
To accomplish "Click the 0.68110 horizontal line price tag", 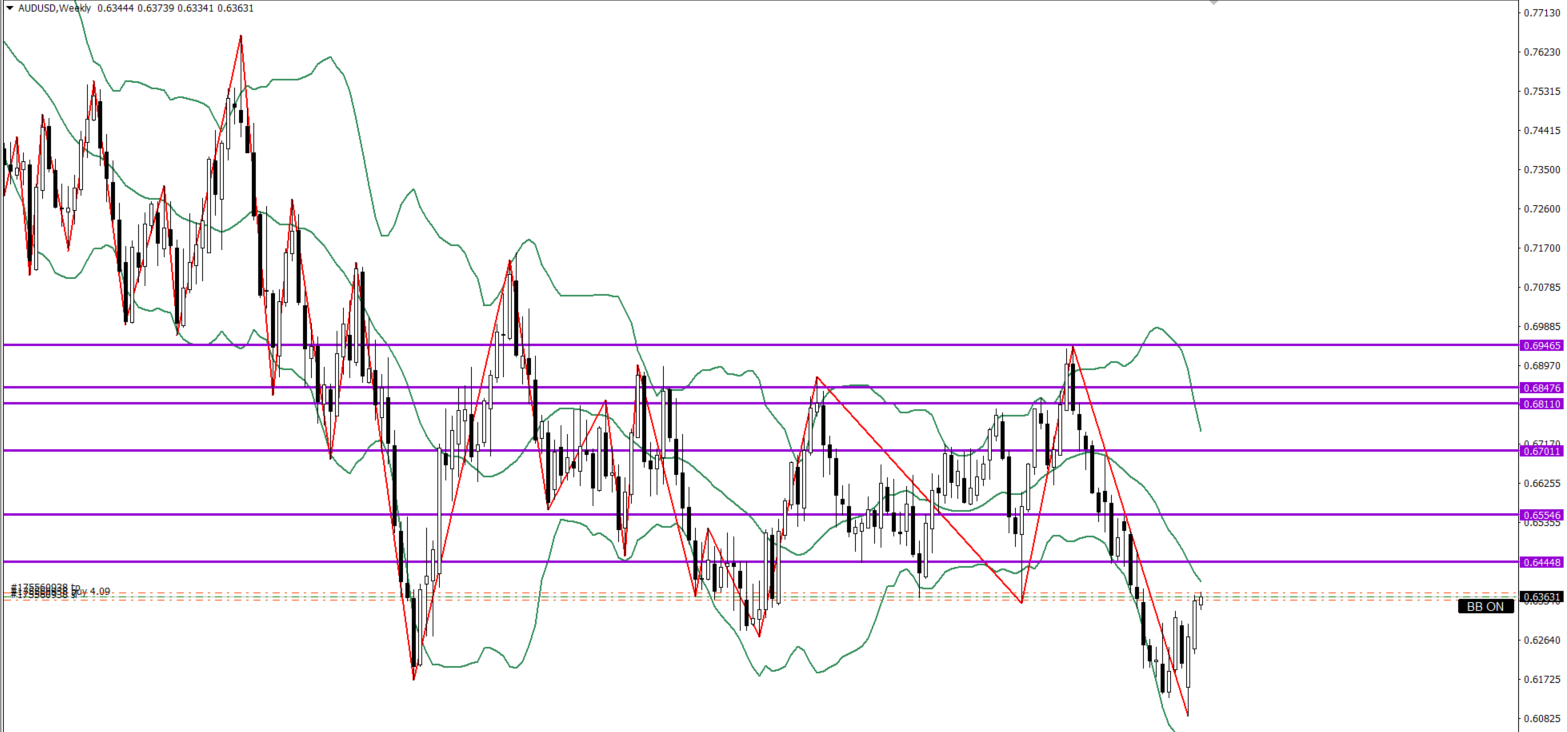I will (x=1541, y=404).
